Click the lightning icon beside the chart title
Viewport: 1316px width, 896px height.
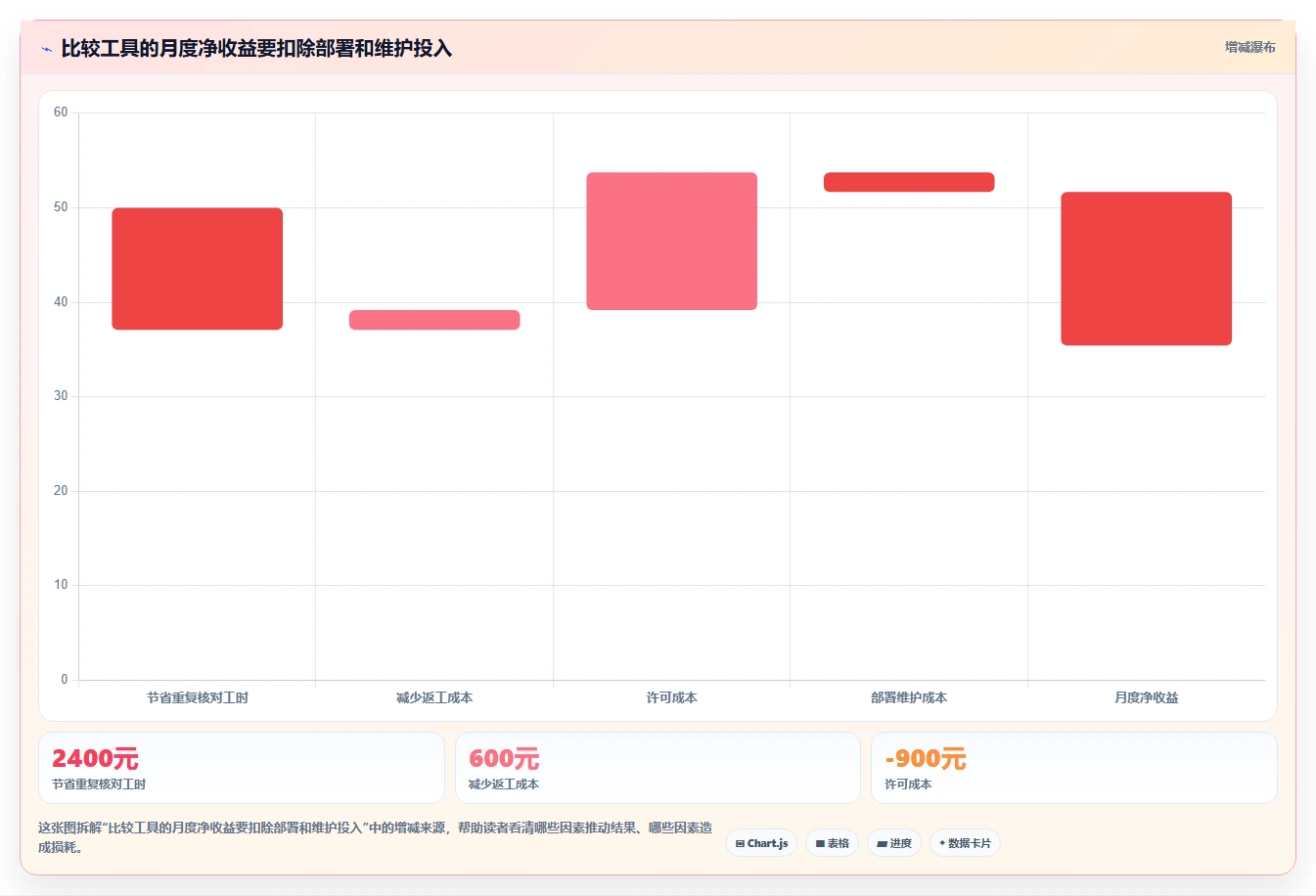click(x=46, y=49)
